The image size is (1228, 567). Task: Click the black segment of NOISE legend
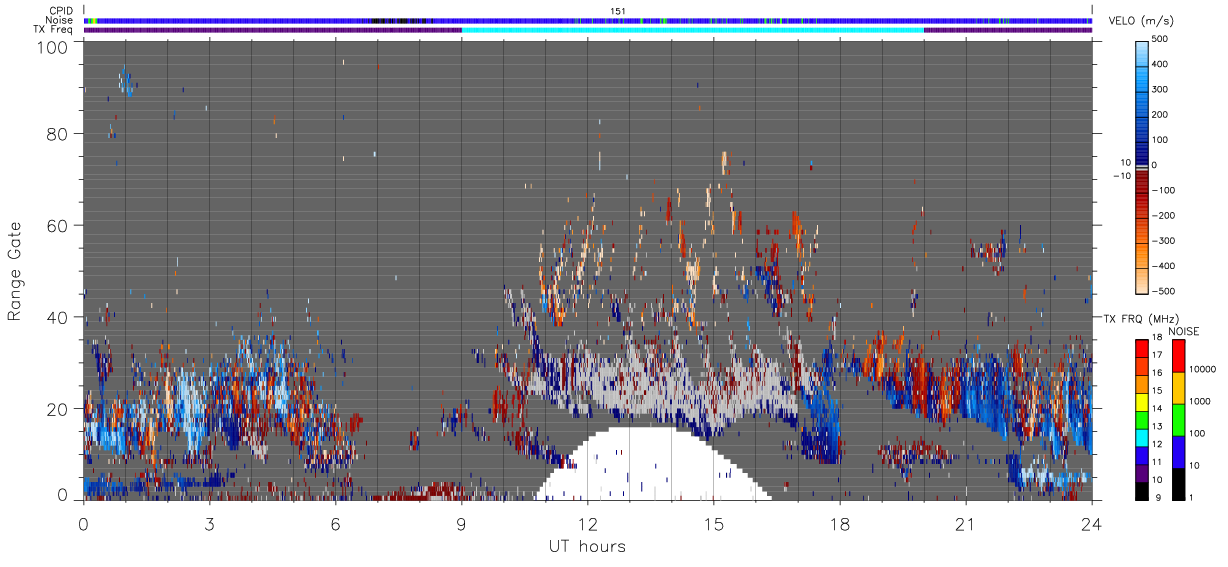pyautogui.click(x=1178, y=484)
